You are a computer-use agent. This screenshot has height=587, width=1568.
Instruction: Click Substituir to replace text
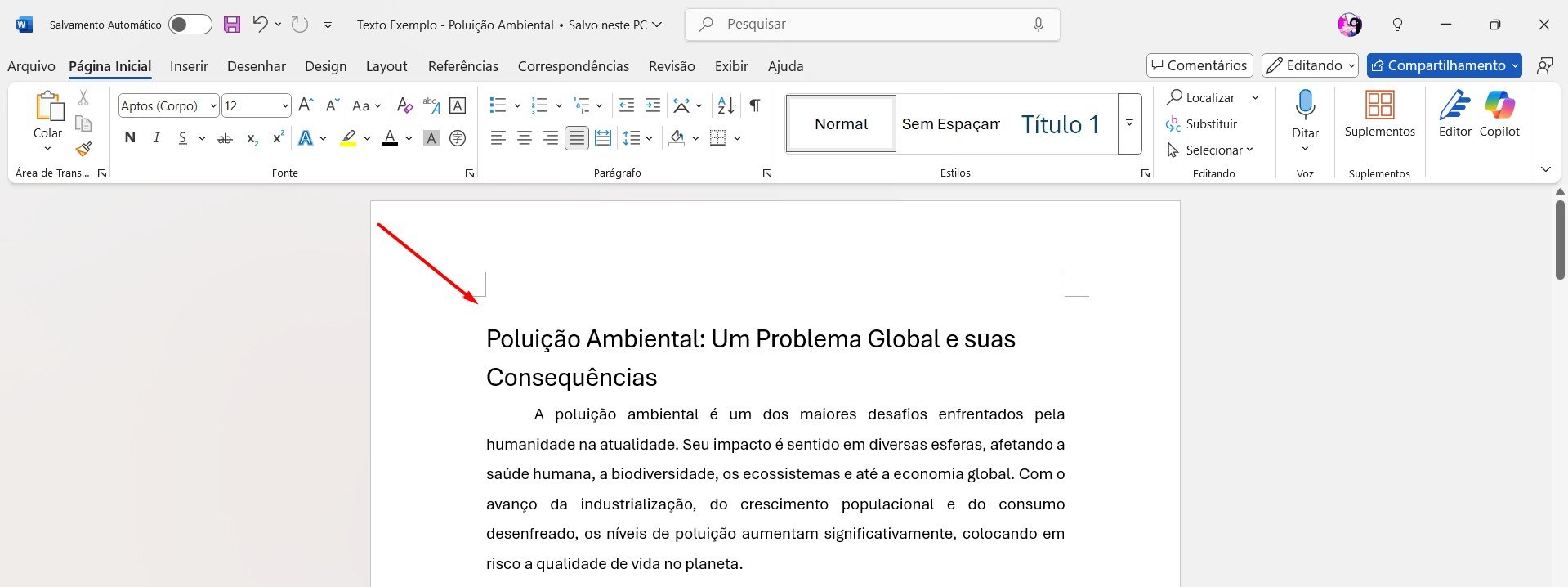point(1202,124)
